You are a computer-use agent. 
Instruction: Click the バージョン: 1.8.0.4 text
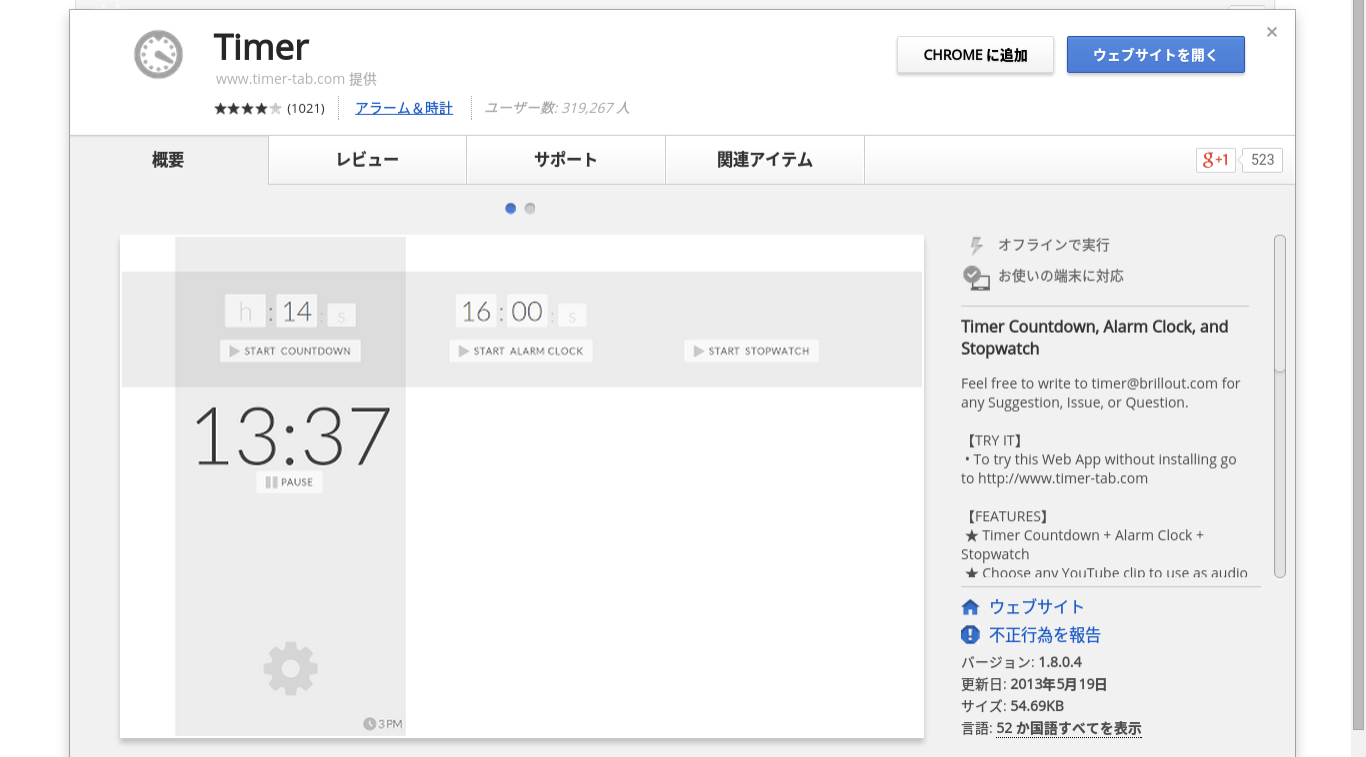tap(1022, 662)
